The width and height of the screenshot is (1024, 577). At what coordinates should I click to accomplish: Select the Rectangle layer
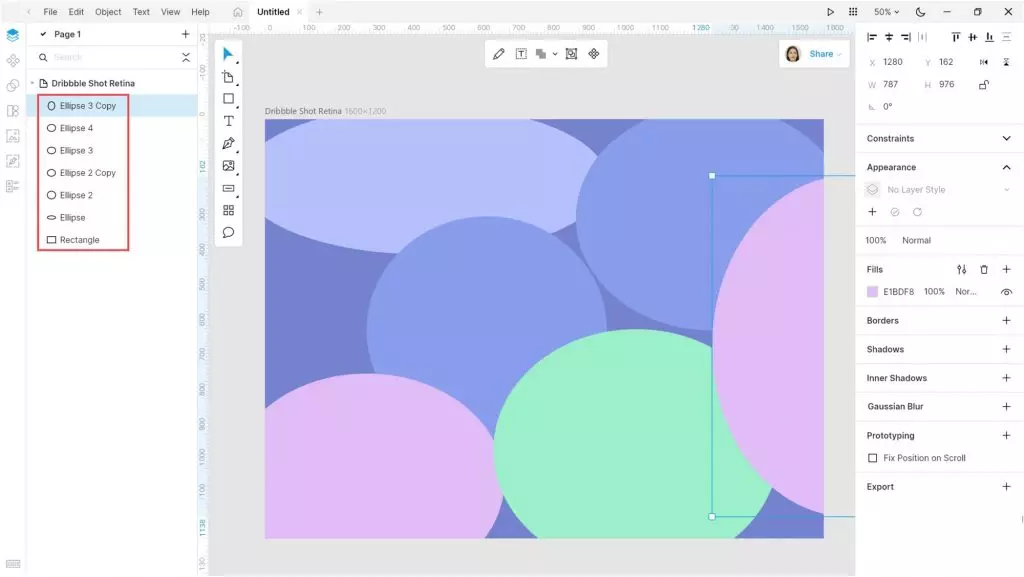pyautogui.click(x=112, y=240)
